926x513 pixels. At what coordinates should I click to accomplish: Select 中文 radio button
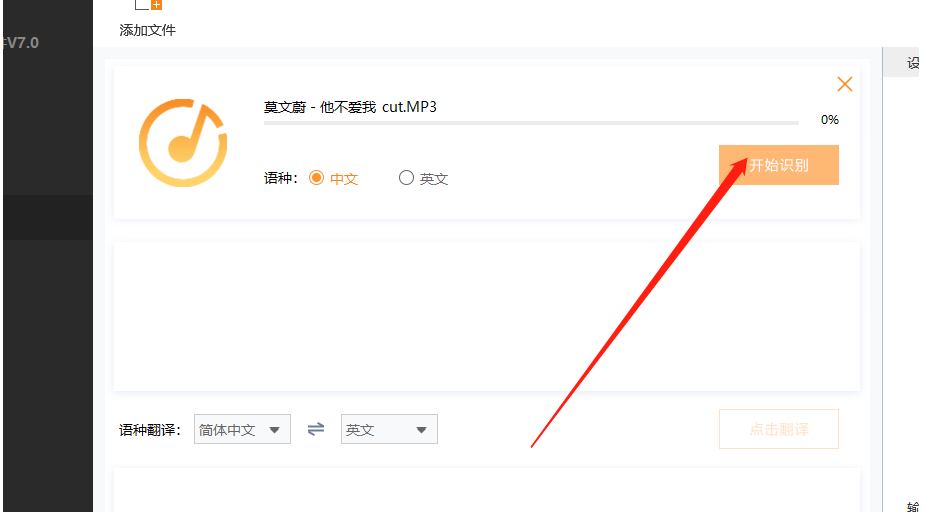[x=317, y=178]
